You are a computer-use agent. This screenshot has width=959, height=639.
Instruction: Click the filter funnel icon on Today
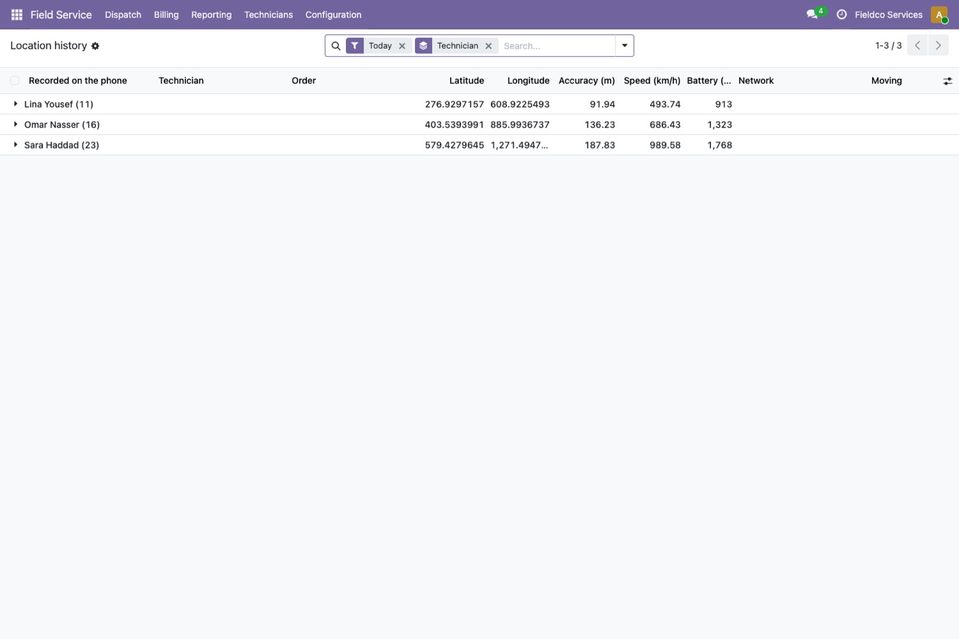tap(355, 46)
